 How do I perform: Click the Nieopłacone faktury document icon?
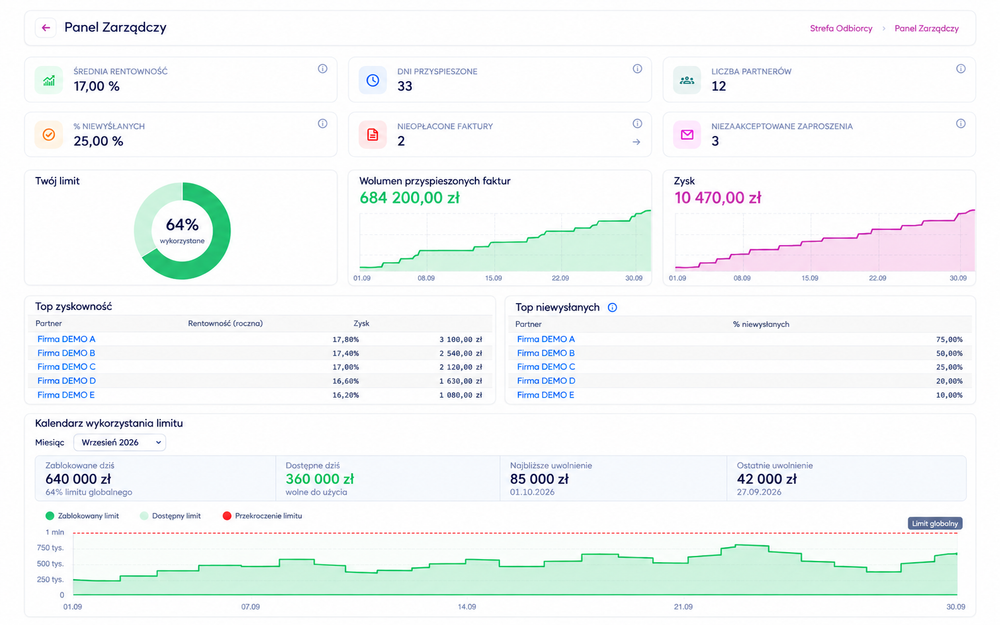pos(372,135)
